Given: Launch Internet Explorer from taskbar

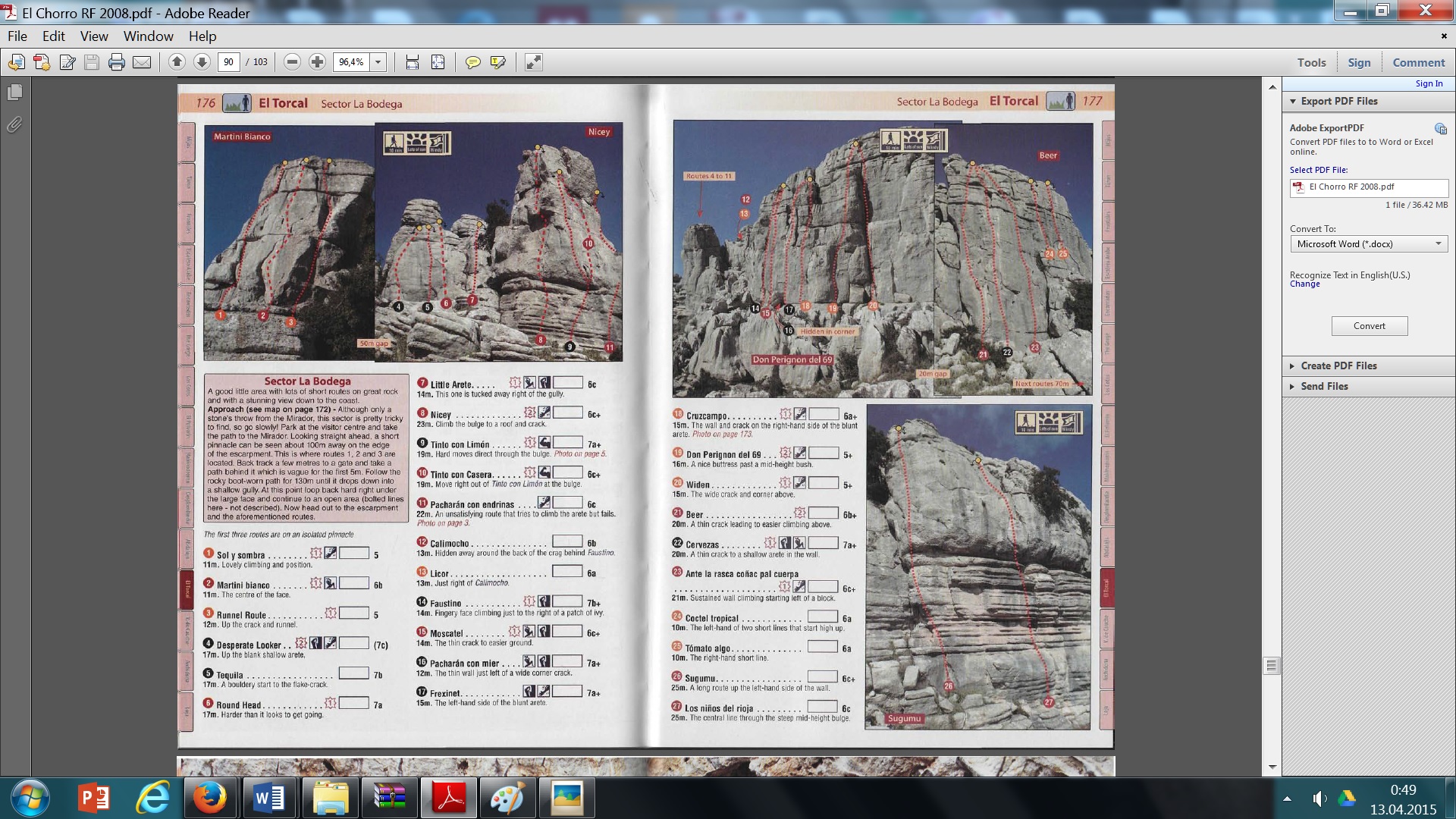Looking at the screenshot, I should 152,799.
